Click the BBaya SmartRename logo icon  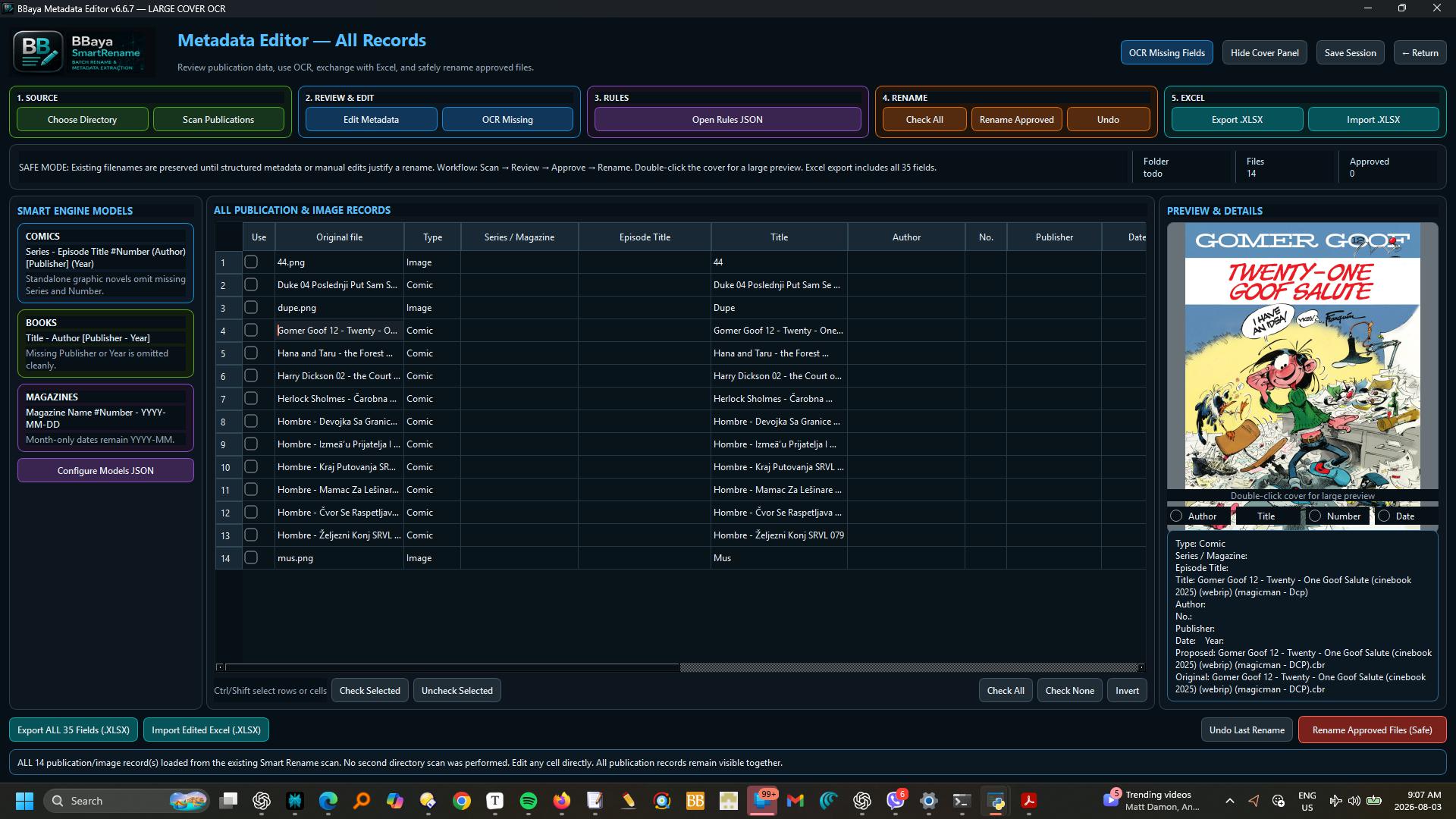[38, 52]
